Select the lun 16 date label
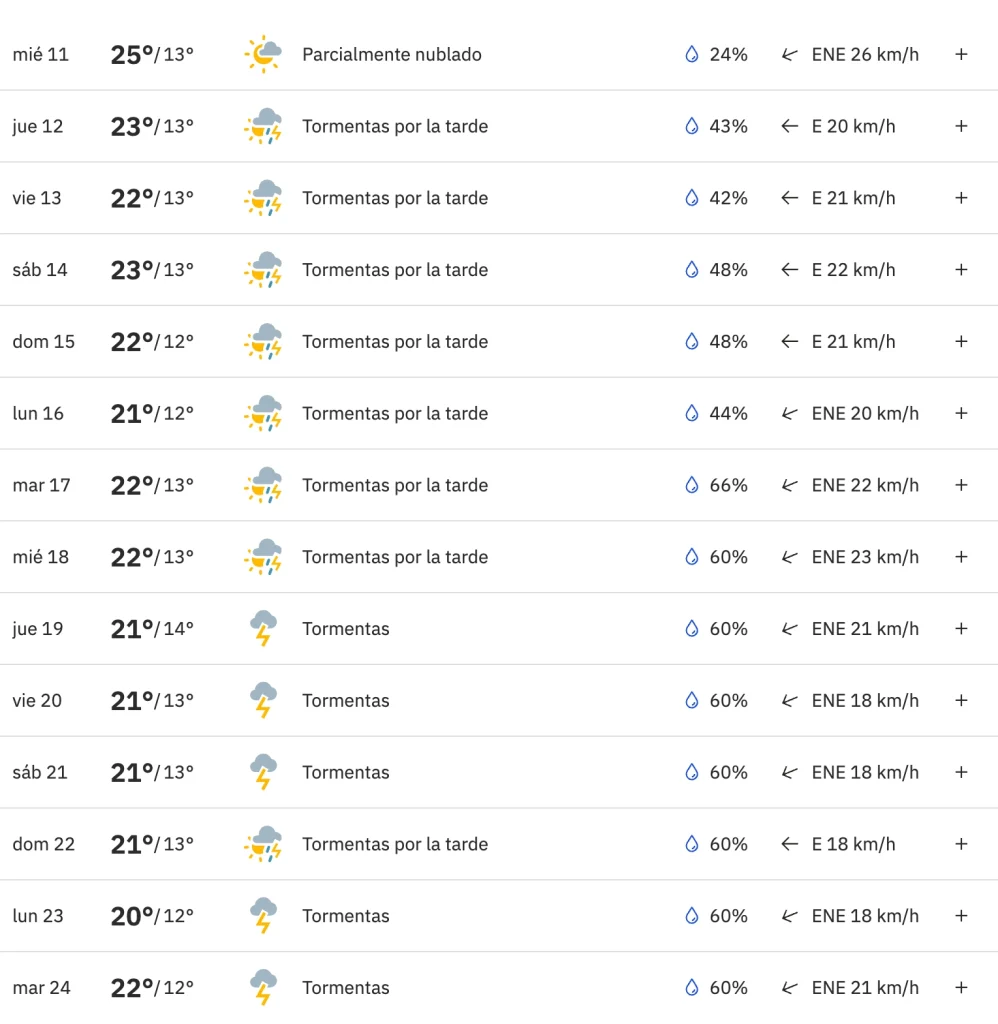Screen dimensions: 998x1024 38,414
